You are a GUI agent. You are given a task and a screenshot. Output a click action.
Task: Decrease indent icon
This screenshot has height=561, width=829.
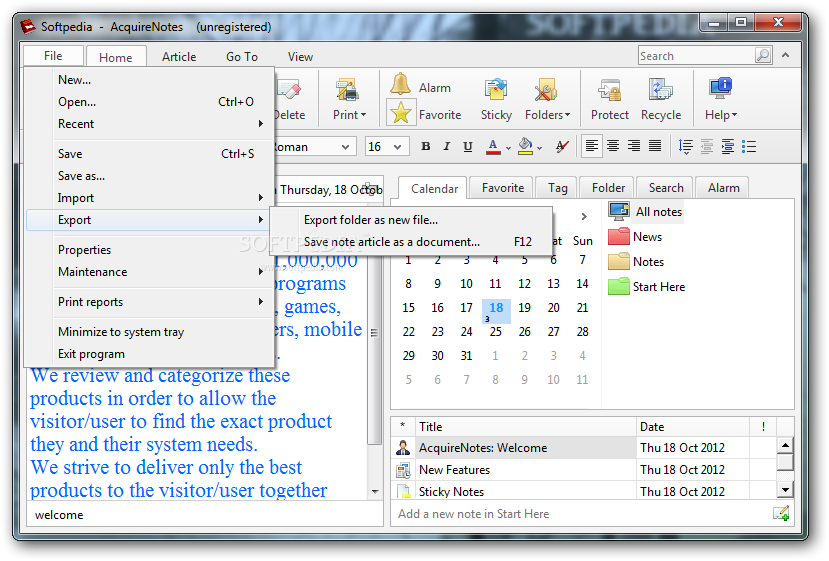tap(707, 146)
